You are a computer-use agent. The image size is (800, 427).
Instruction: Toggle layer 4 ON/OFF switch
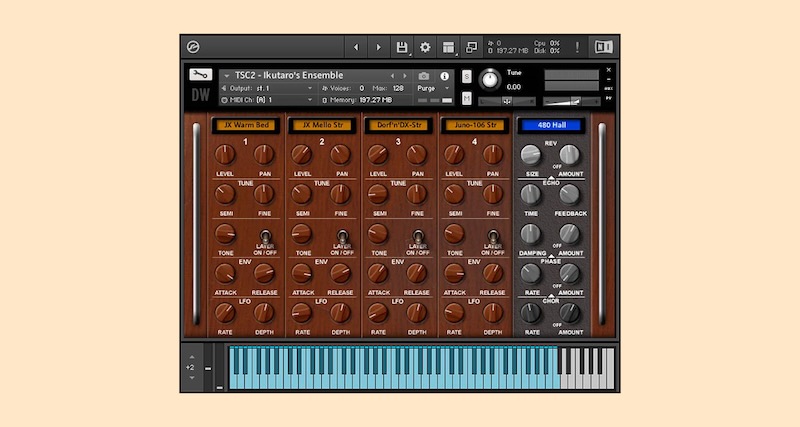coord(493,237)
